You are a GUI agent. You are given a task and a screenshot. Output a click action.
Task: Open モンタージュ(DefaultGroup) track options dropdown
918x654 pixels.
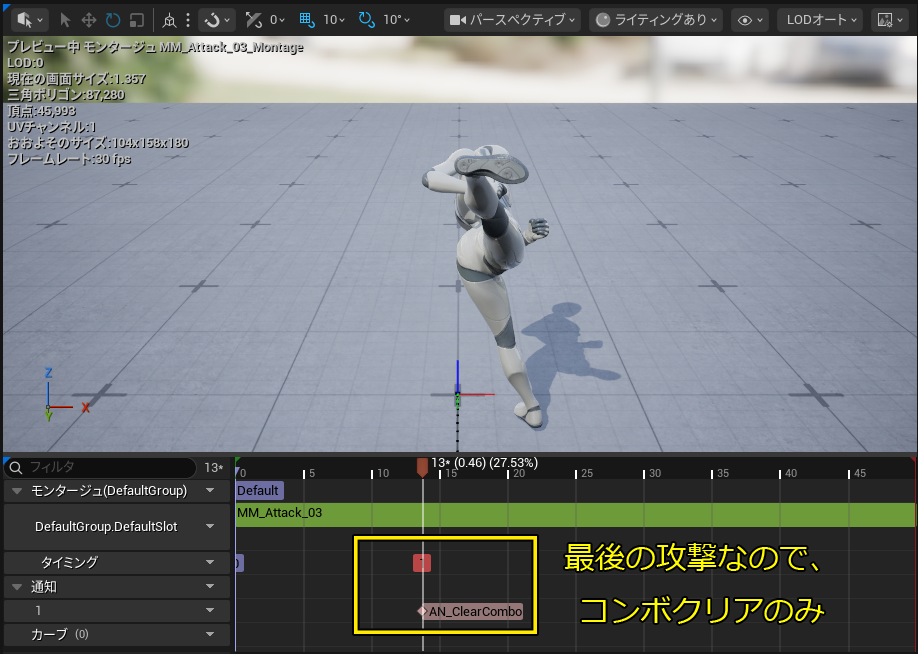(x=210, y=491)
